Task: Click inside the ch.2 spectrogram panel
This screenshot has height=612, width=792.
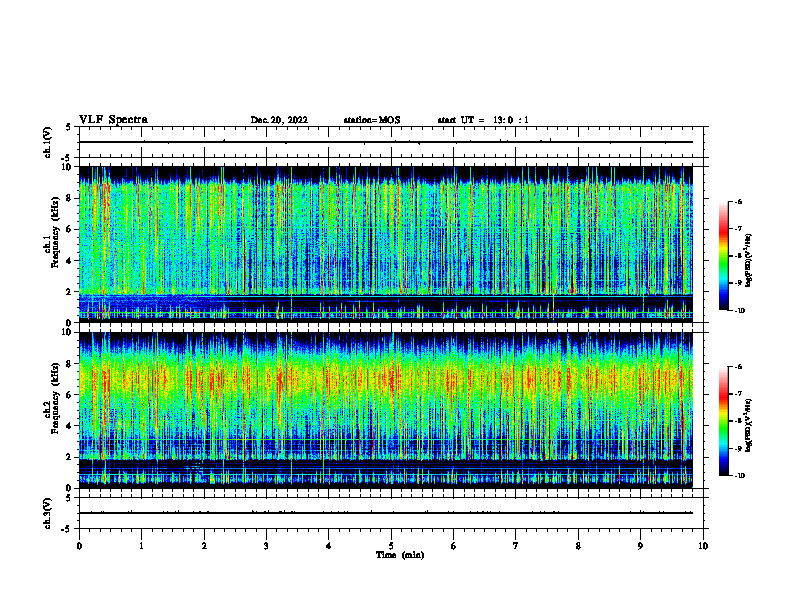Action: (386, 410)
